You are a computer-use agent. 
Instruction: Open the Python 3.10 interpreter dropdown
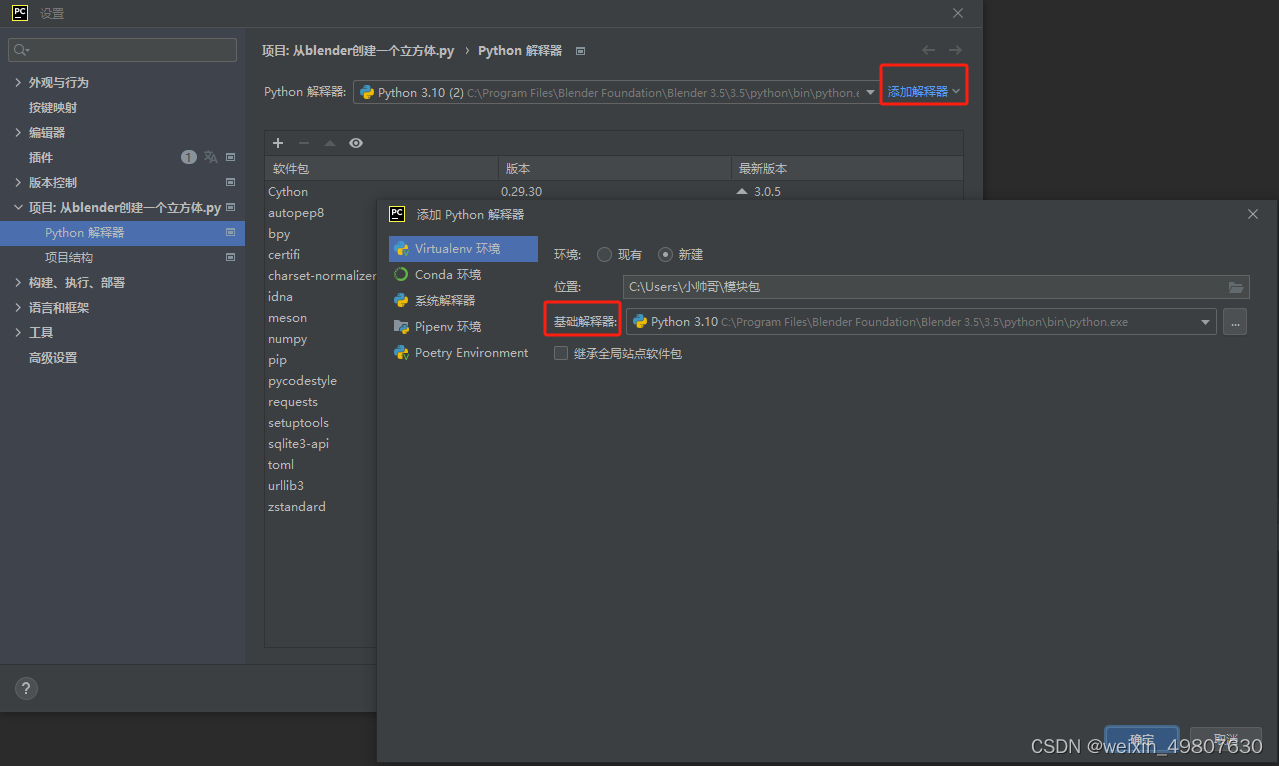pyautogui.click(x=870, y=91)
